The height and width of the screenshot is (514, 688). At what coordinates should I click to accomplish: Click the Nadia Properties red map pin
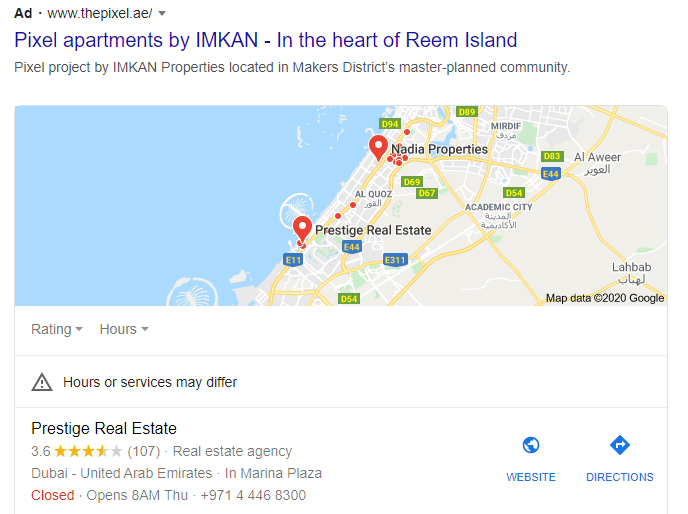[379, 148]
